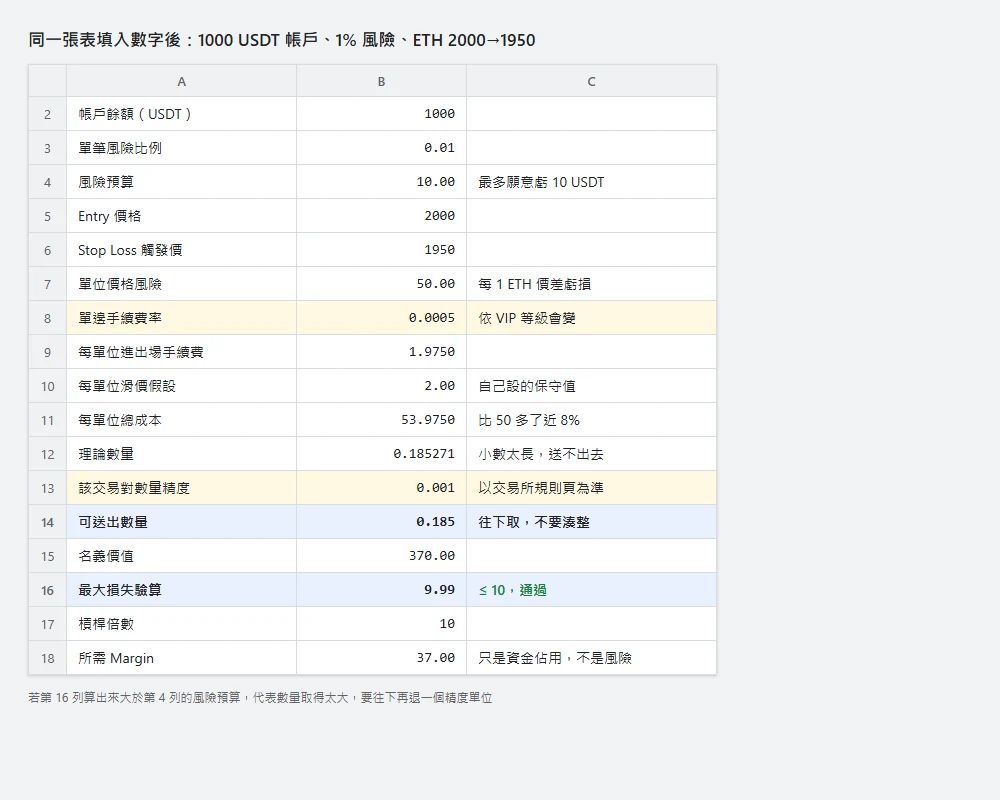Click note '每 1 ETH 價差虧損'
Viewport: 1000px width, 800px height.
click(x=591, y=284)
